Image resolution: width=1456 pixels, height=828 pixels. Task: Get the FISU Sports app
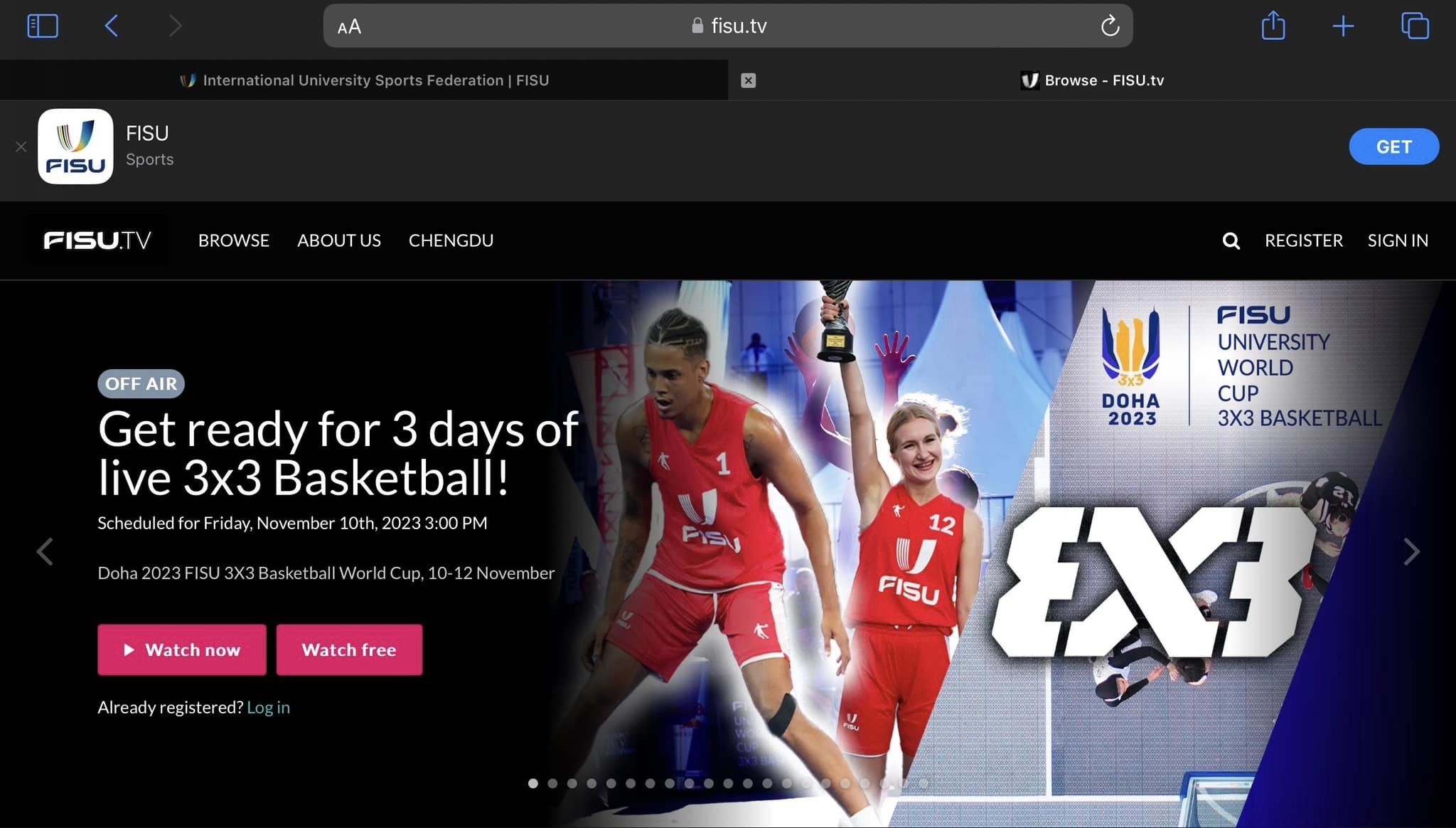pos(1393,147)
